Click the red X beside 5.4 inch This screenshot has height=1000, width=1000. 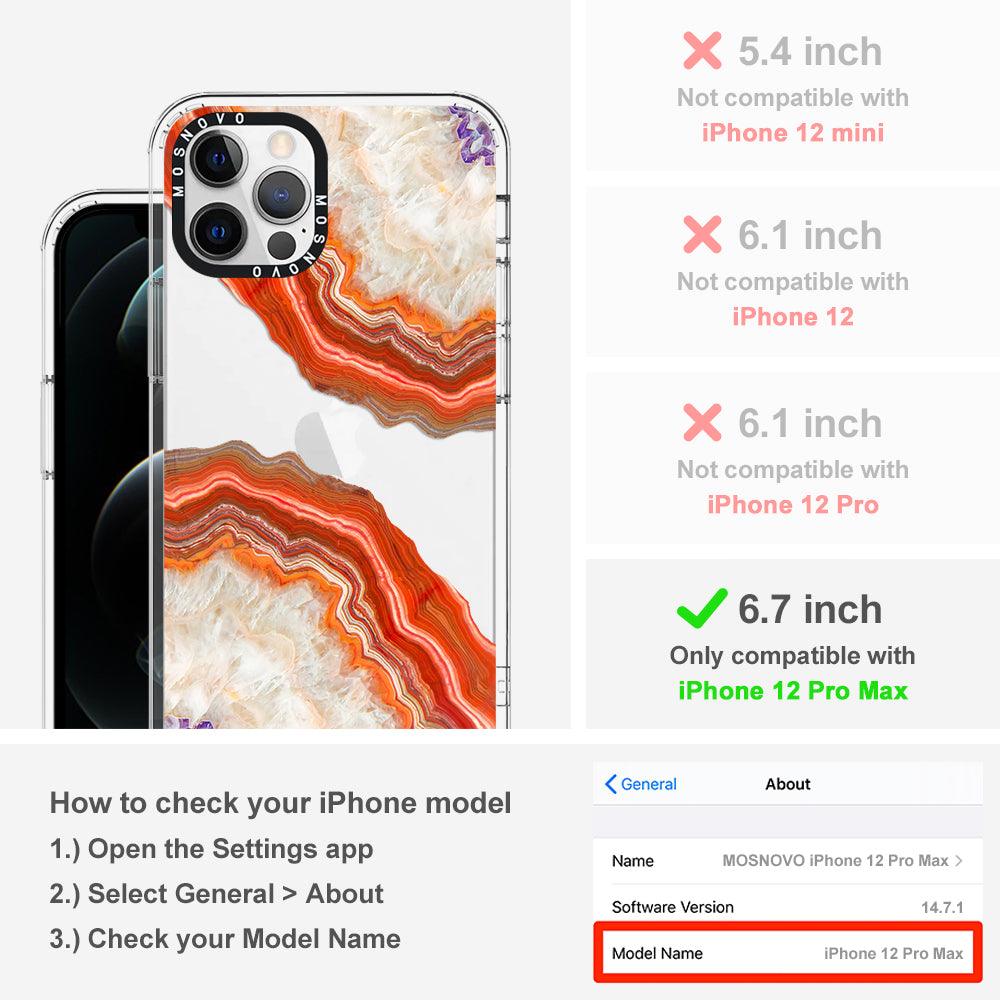click(702, 50)
